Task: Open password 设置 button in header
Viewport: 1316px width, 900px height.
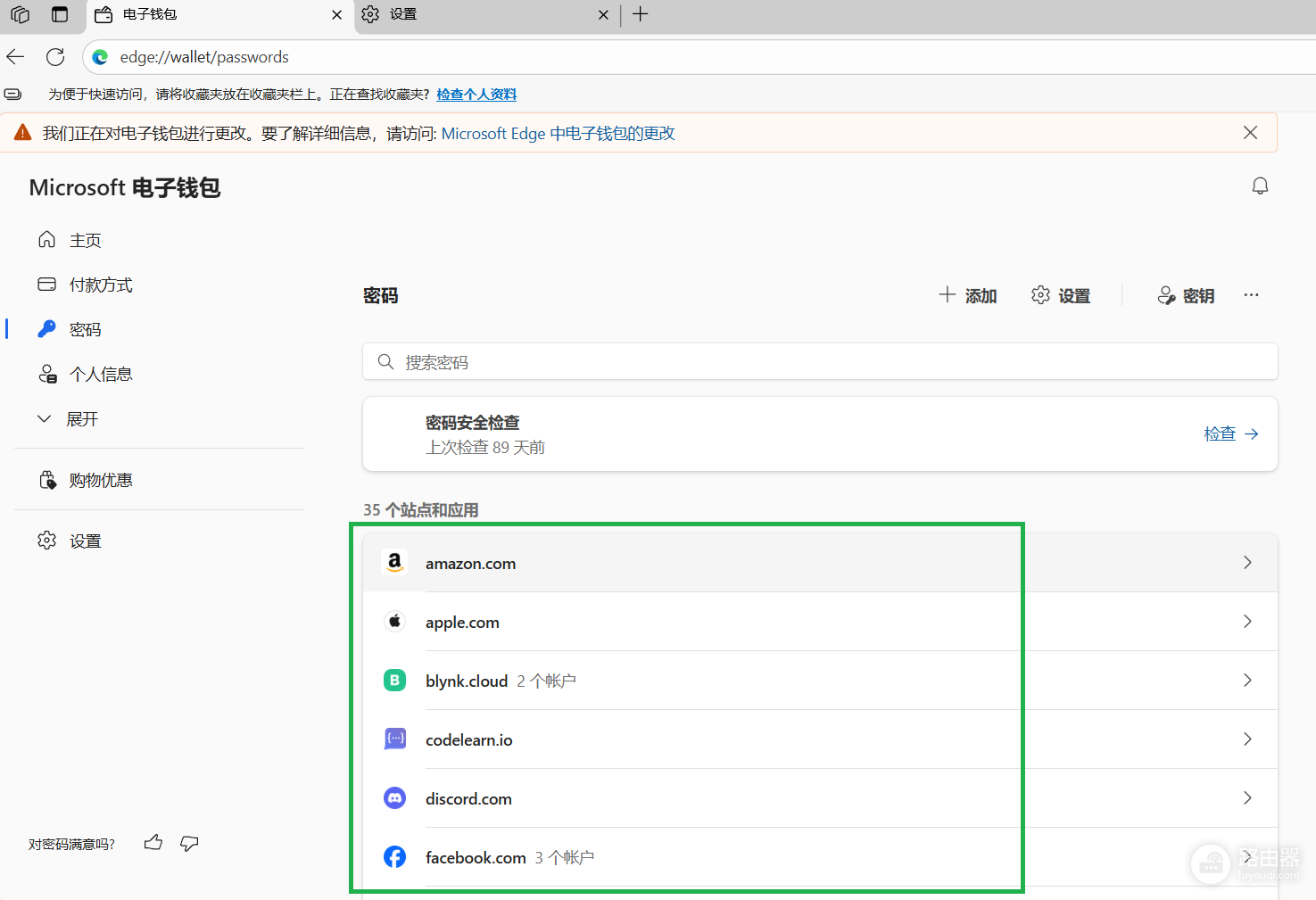Action: [x=1061, y=295]
